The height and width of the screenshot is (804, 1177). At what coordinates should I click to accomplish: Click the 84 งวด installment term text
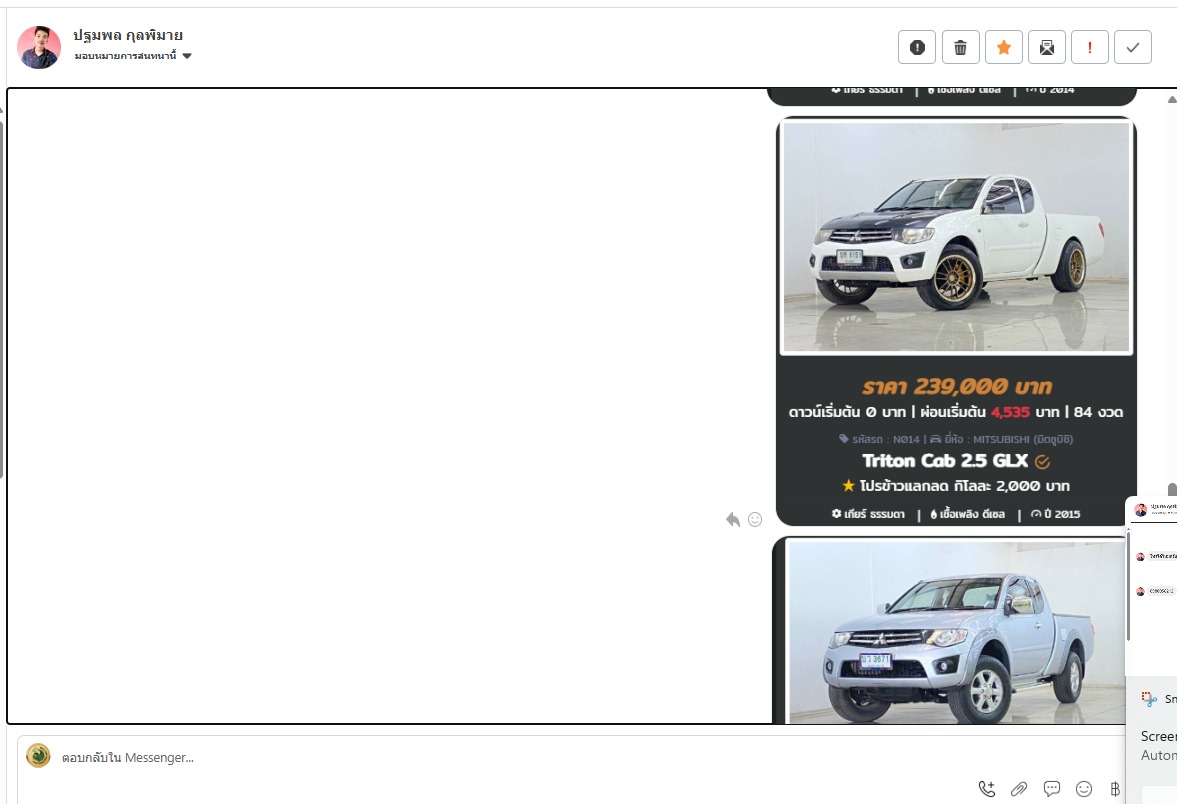point(1098,411)
